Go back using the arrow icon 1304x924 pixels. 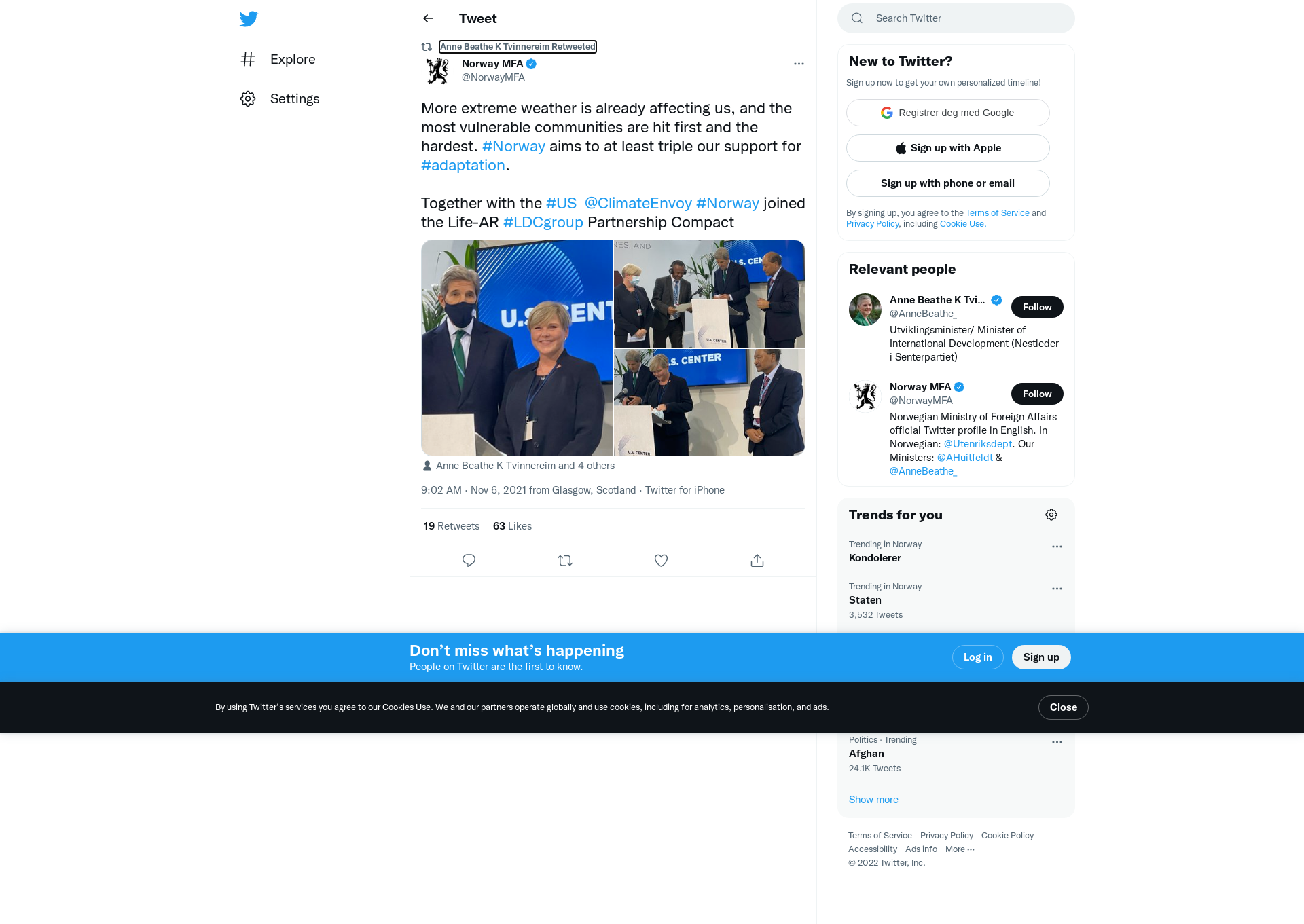pos(428,18)
